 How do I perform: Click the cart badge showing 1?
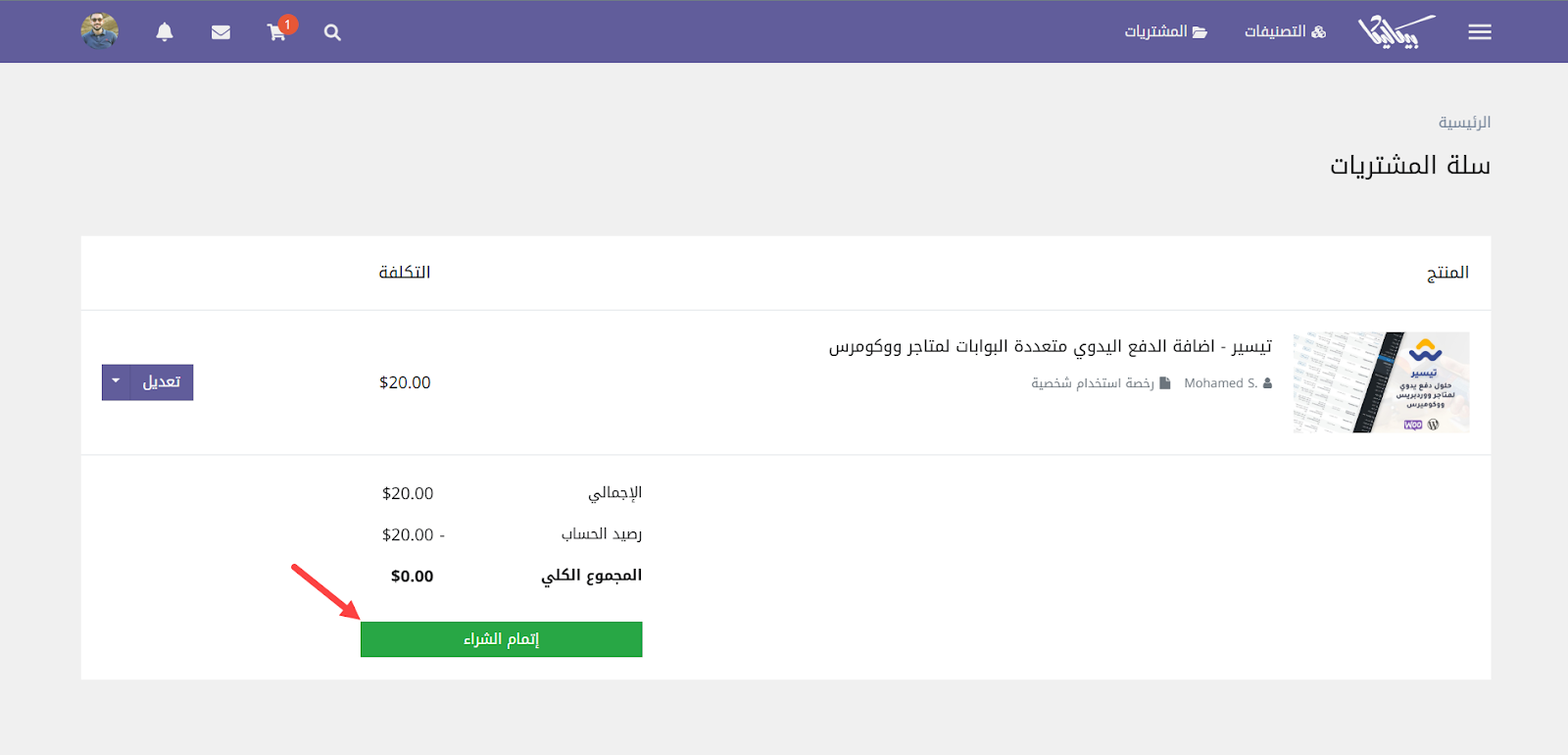(x=288, y=25)
